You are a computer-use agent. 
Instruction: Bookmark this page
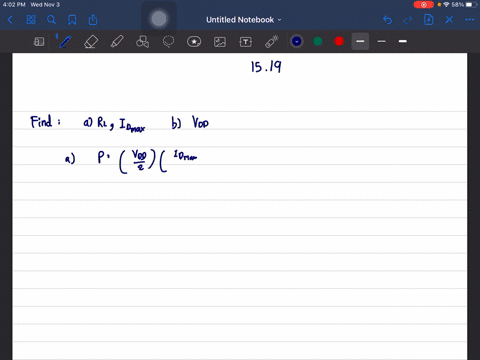tap(72, 20)
